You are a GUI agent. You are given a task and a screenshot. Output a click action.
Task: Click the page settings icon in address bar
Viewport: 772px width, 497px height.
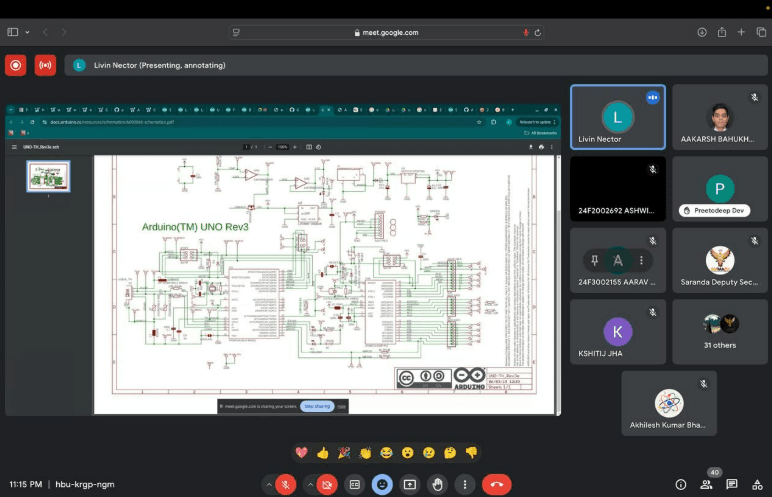(x=236, y=33)
